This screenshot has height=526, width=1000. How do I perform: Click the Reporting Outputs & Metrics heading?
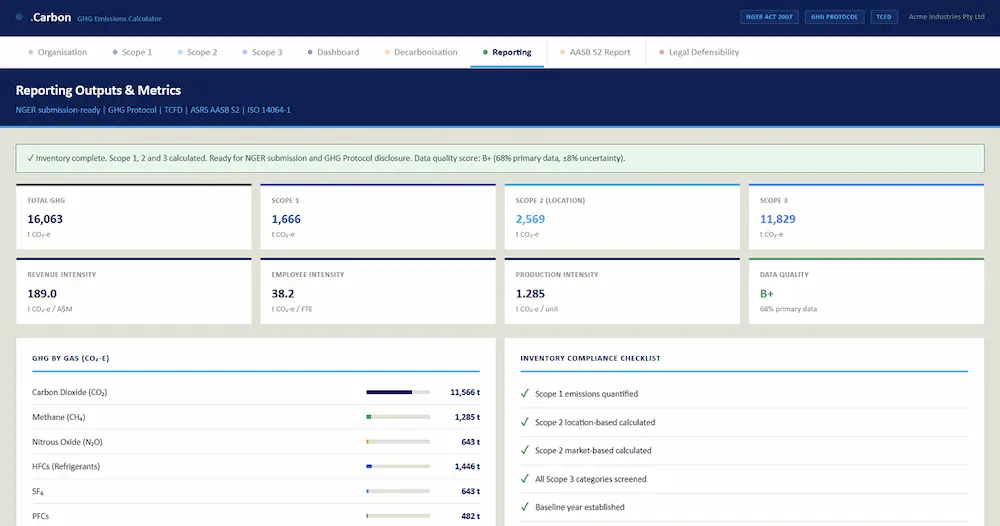98,91
